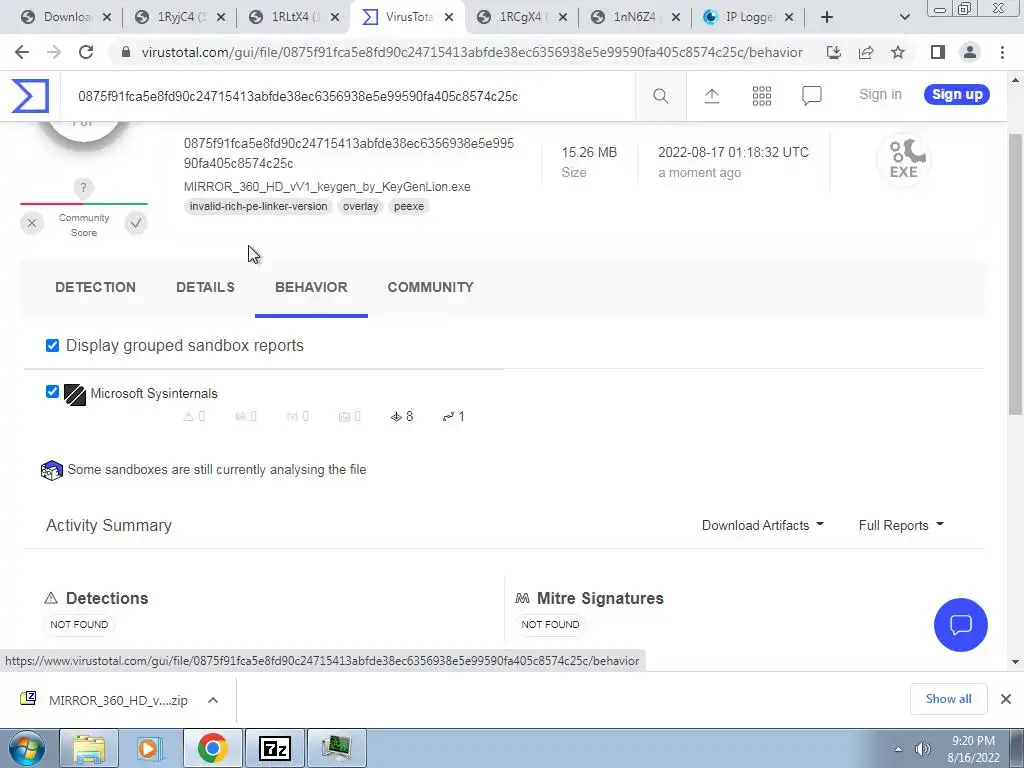Open the apps grid icon
The height and width of the screenshot is (768, 1024).
point(761,96)
